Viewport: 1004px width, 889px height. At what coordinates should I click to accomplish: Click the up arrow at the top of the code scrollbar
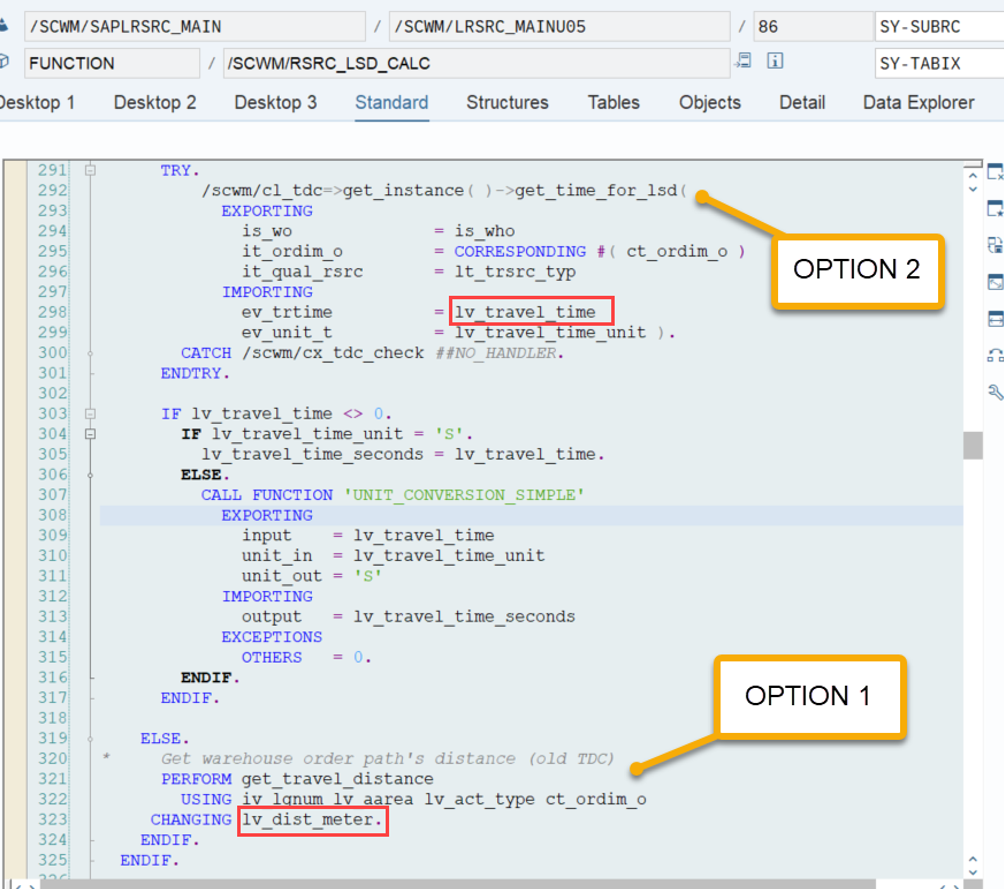973,175
